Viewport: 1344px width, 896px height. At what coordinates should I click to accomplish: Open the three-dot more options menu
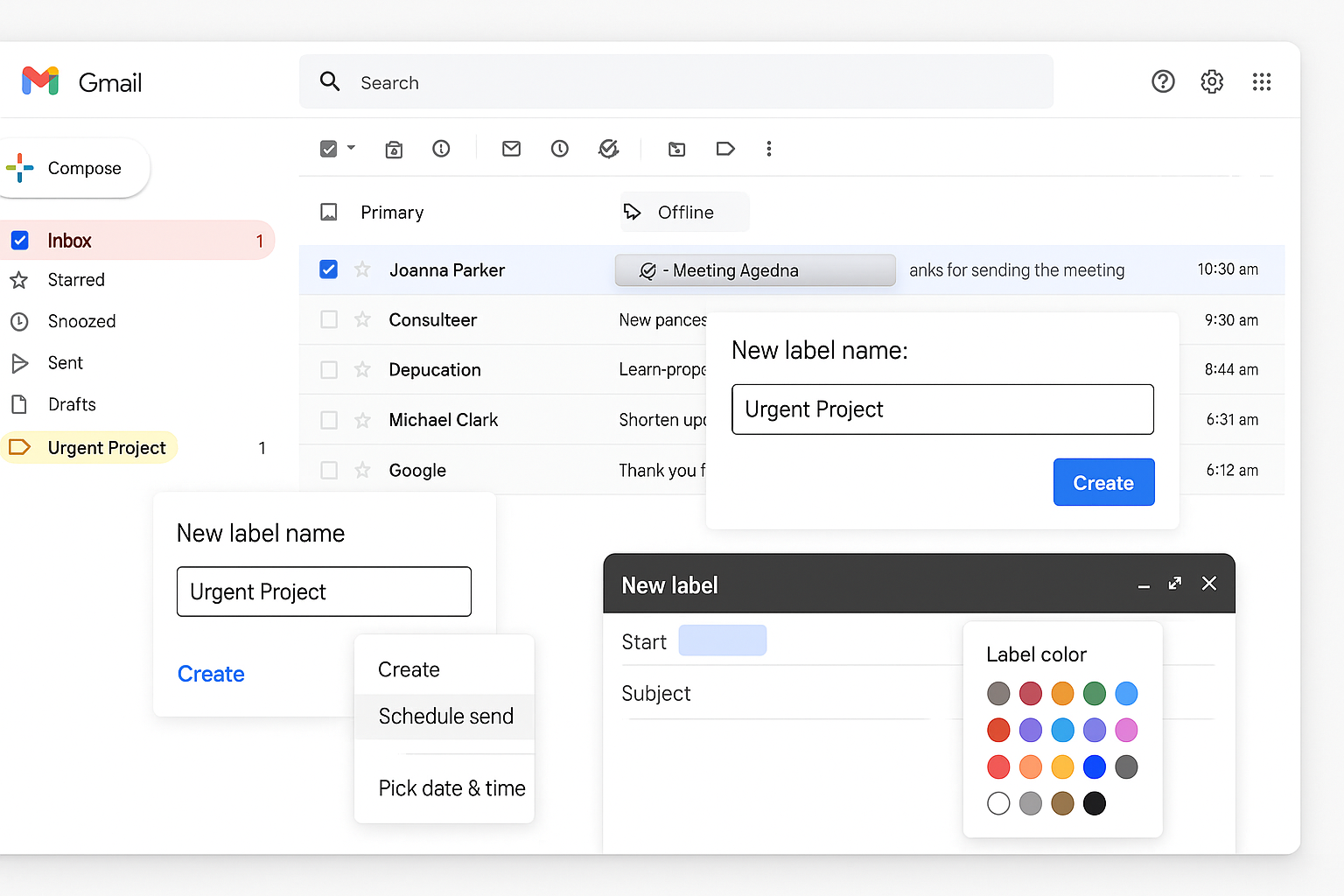coord(769,149)
